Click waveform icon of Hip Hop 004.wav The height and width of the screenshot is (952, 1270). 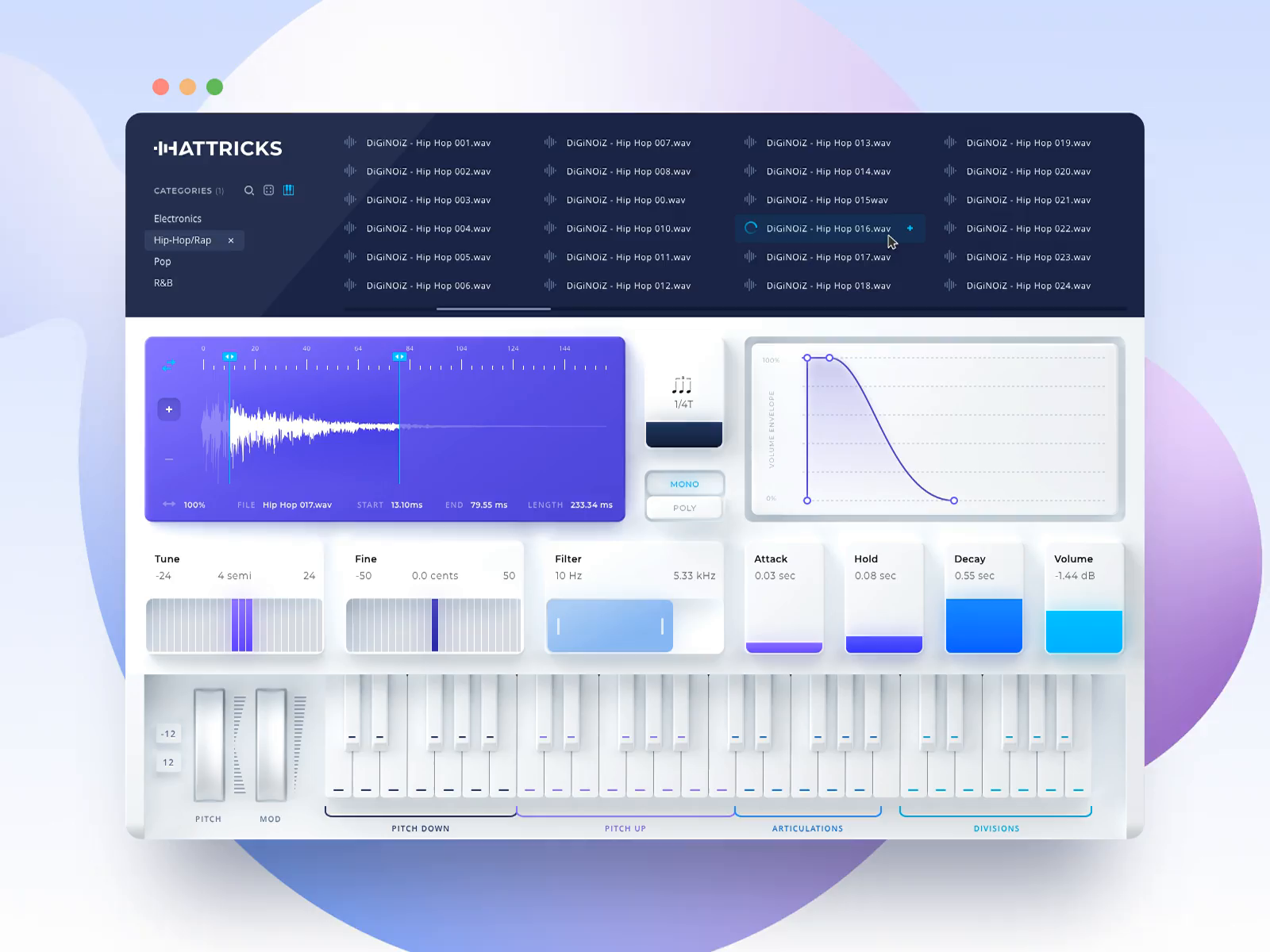pos(350,228)
